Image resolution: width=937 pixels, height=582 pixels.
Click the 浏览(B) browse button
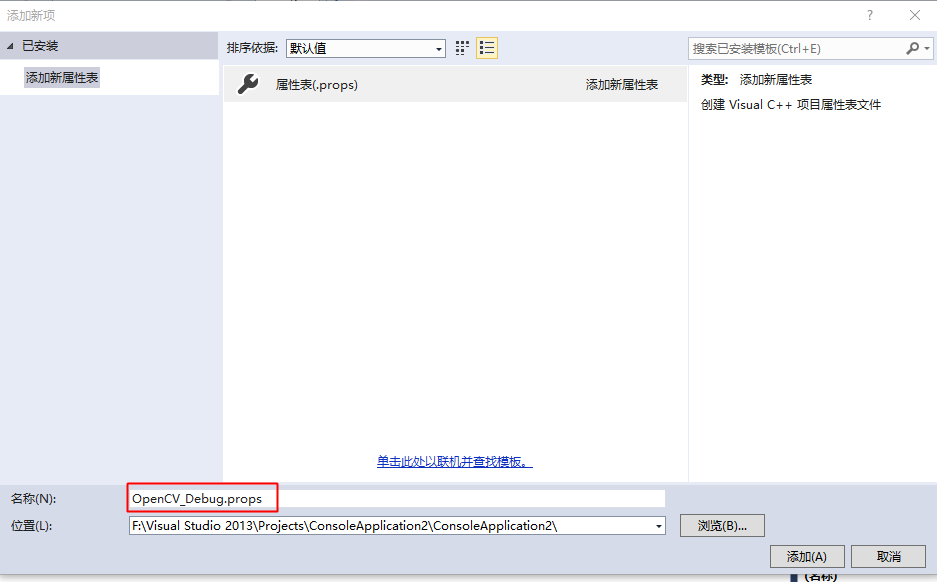[722, 525]
